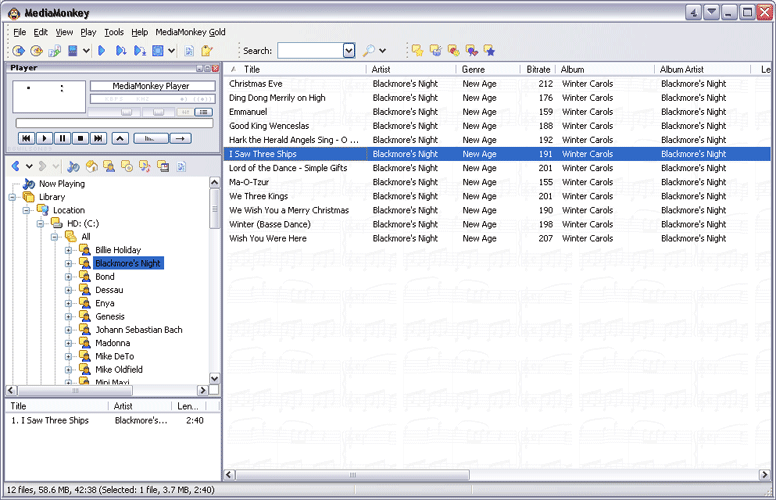776x500 pixels.
Task: Select Genesis in the artist tree
Action: [x=110, y=316]
